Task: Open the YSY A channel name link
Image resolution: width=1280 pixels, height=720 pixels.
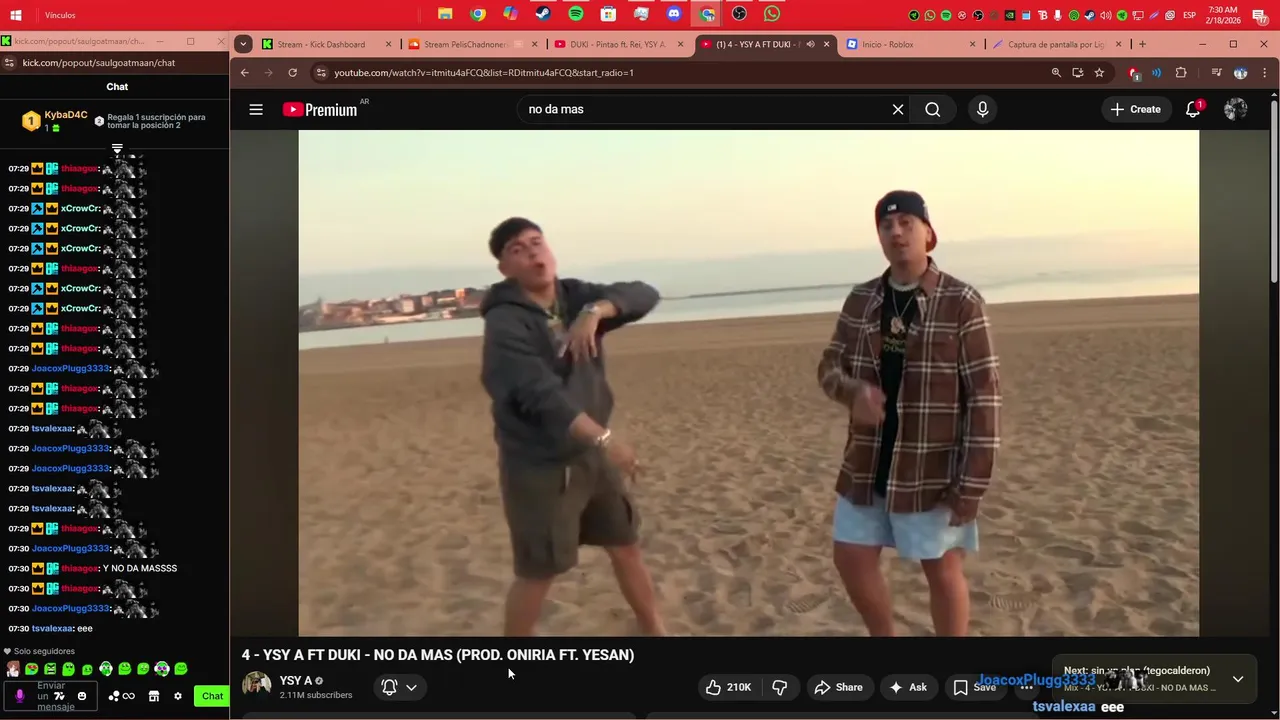Action: click(x=296, y=680)
